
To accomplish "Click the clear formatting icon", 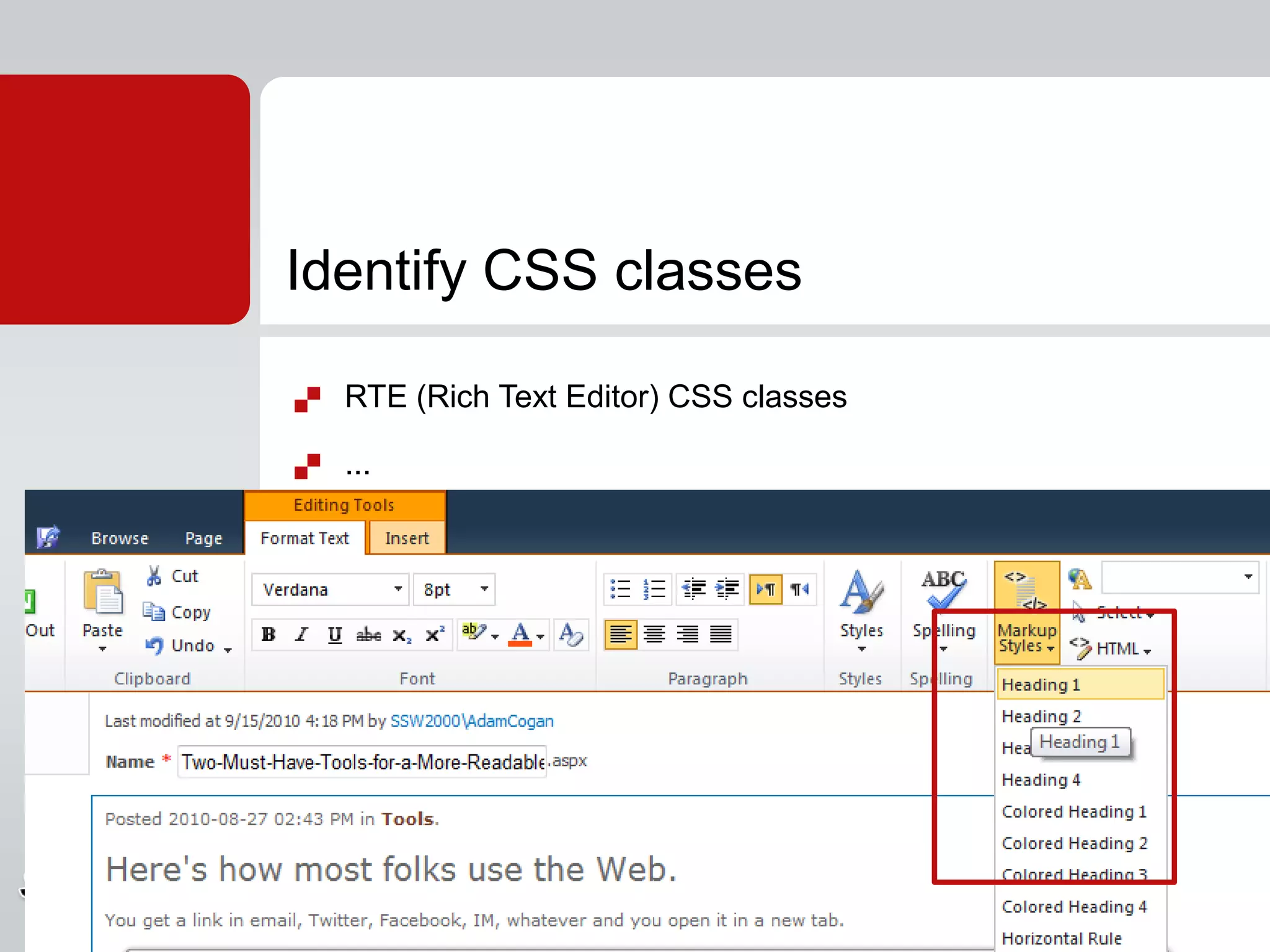I will (571, 635).
